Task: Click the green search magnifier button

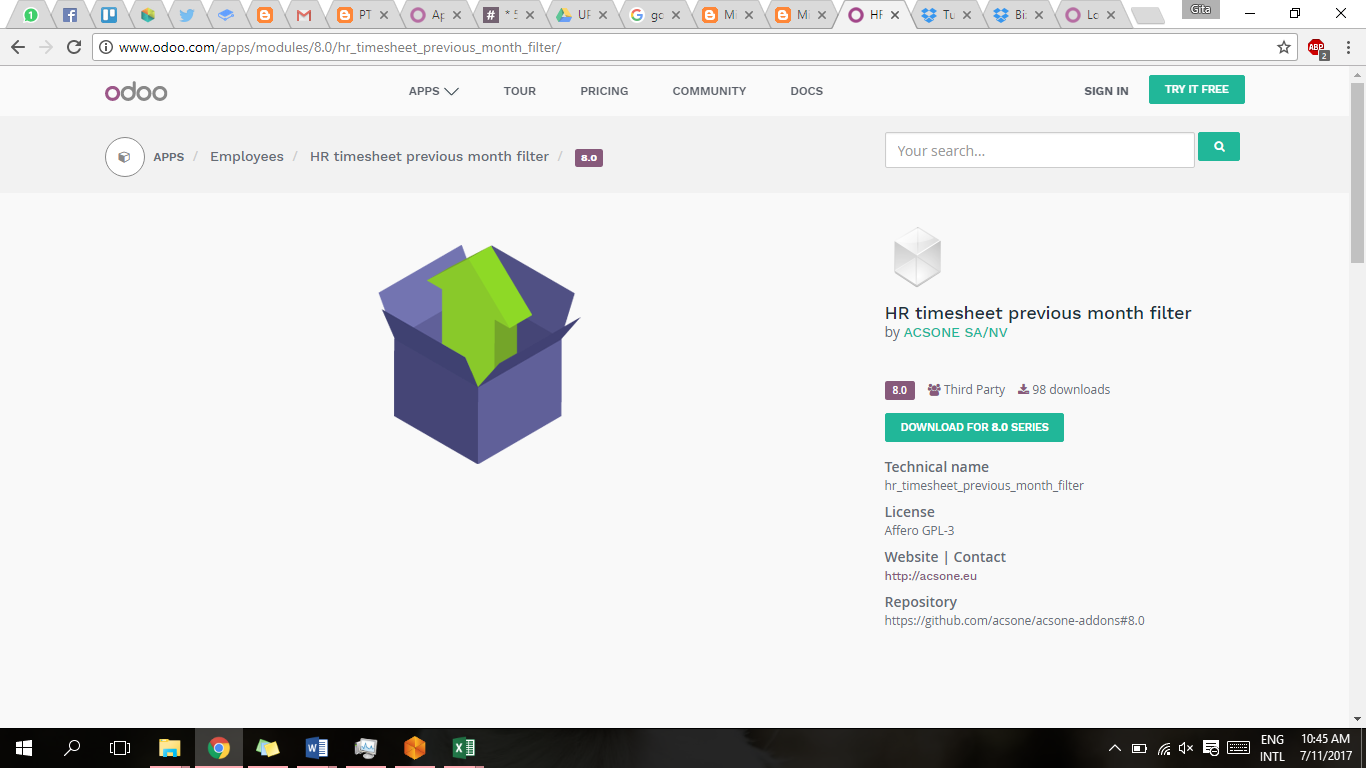Action: click(1219, 146)
